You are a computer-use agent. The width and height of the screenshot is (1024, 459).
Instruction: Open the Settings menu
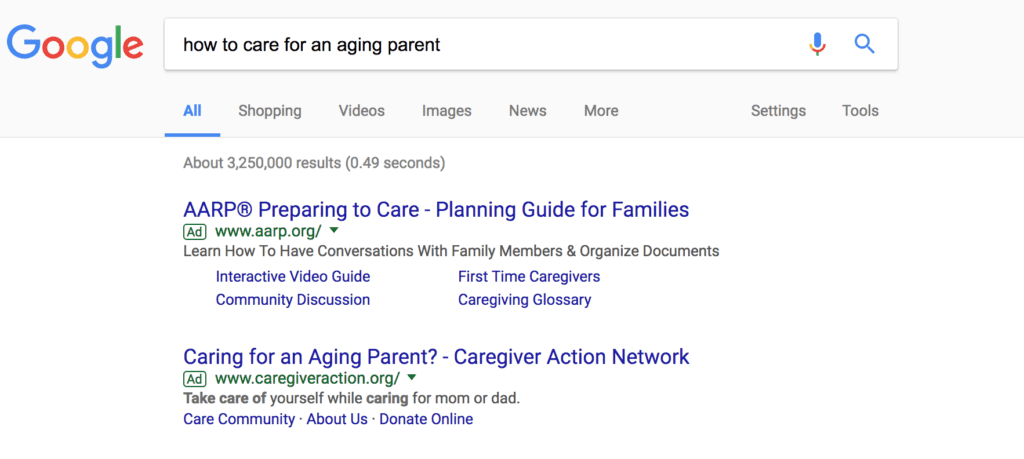pos(778,111)
